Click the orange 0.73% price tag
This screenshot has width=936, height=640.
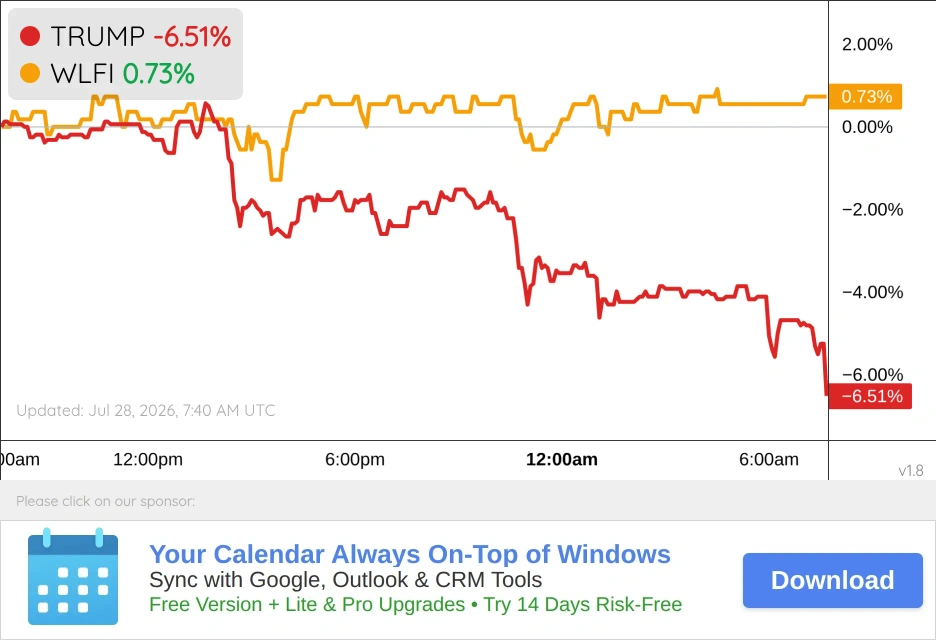(x=866, y=96)
